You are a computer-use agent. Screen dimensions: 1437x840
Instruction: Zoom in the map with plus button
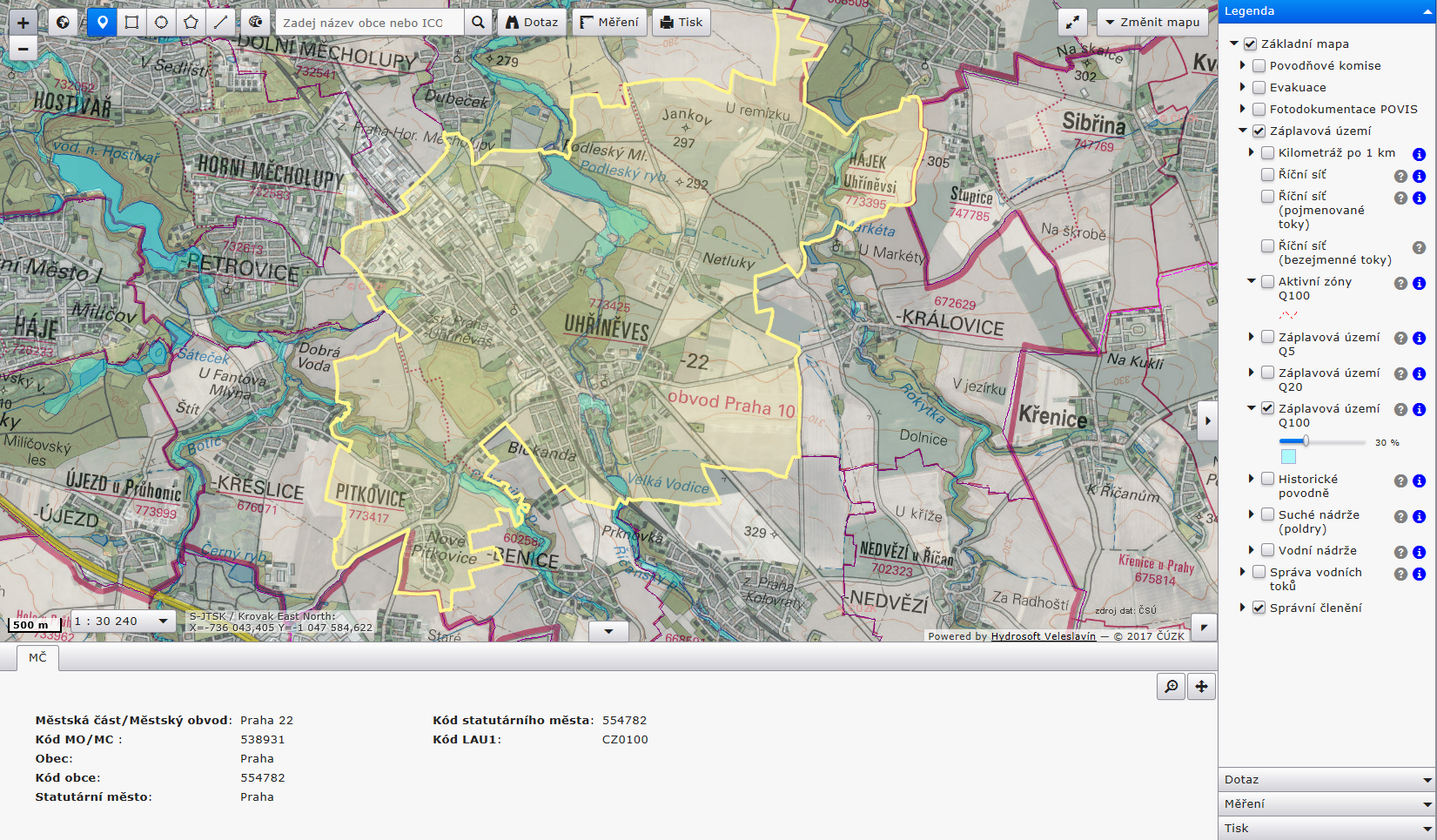click(24, 23)
